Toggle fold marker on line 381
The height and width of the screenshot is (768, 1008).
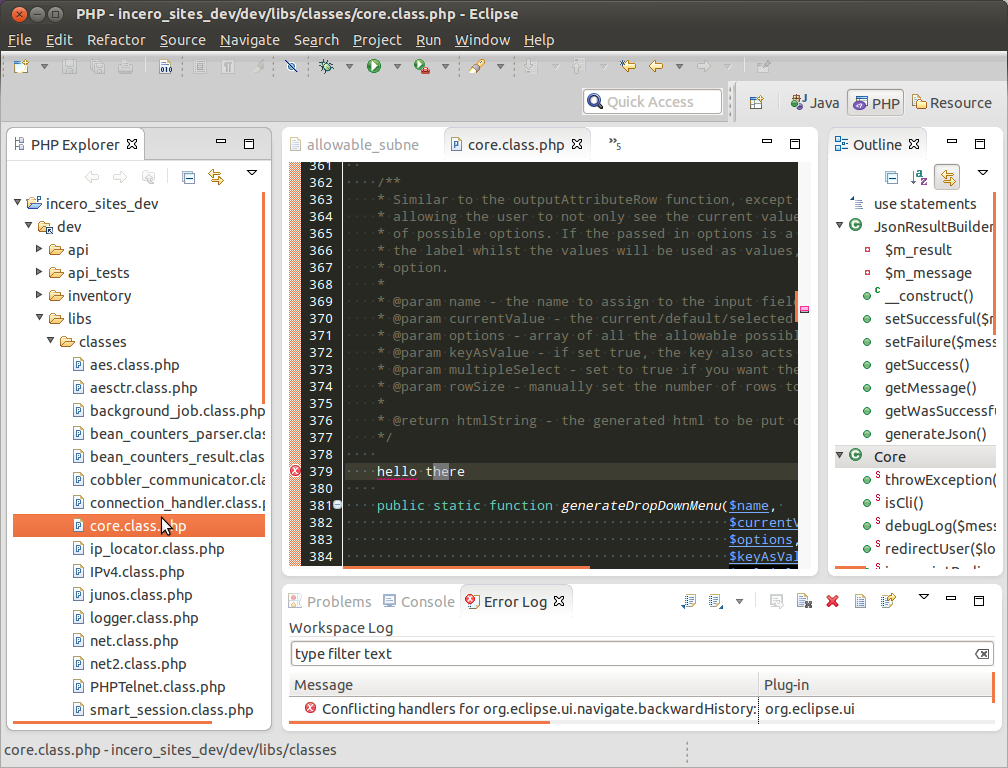pos(338,506)
